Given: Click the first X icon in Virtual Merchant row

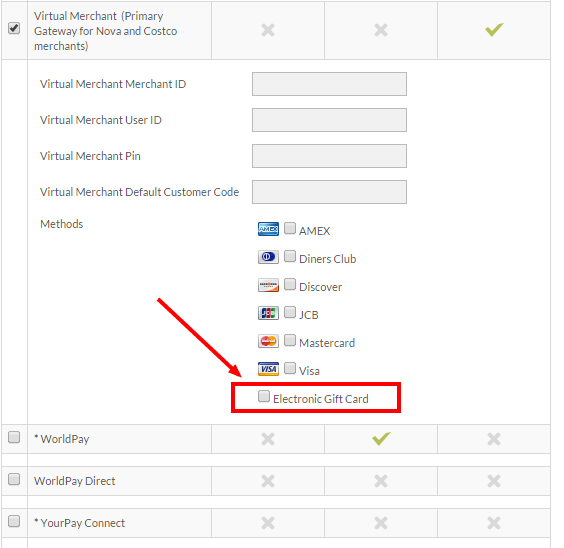Looking at the screenshot, I should click(x=268, y=30).
